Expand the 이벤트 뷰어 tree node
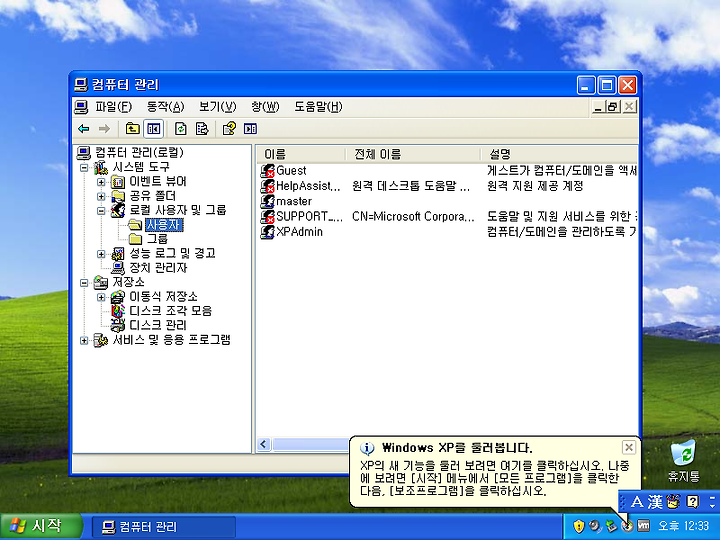This screenshot has width=720, height=540. (x=101, y=182)
